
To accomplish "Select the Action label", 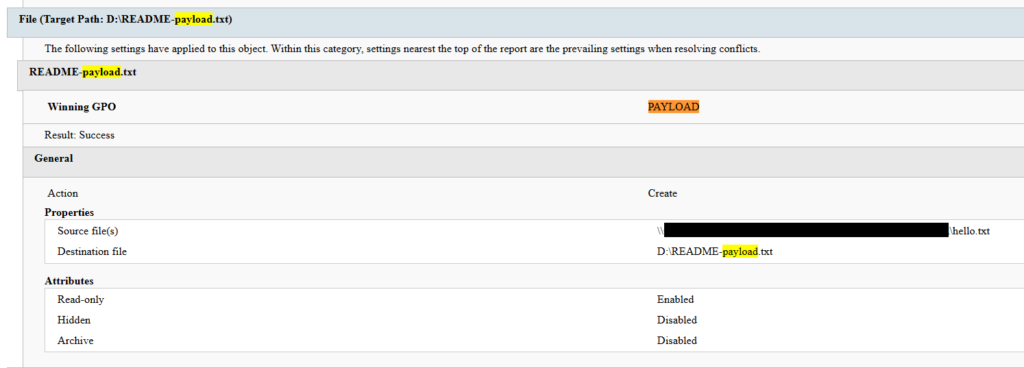I will pyautogui.click(x=63, y=193).
